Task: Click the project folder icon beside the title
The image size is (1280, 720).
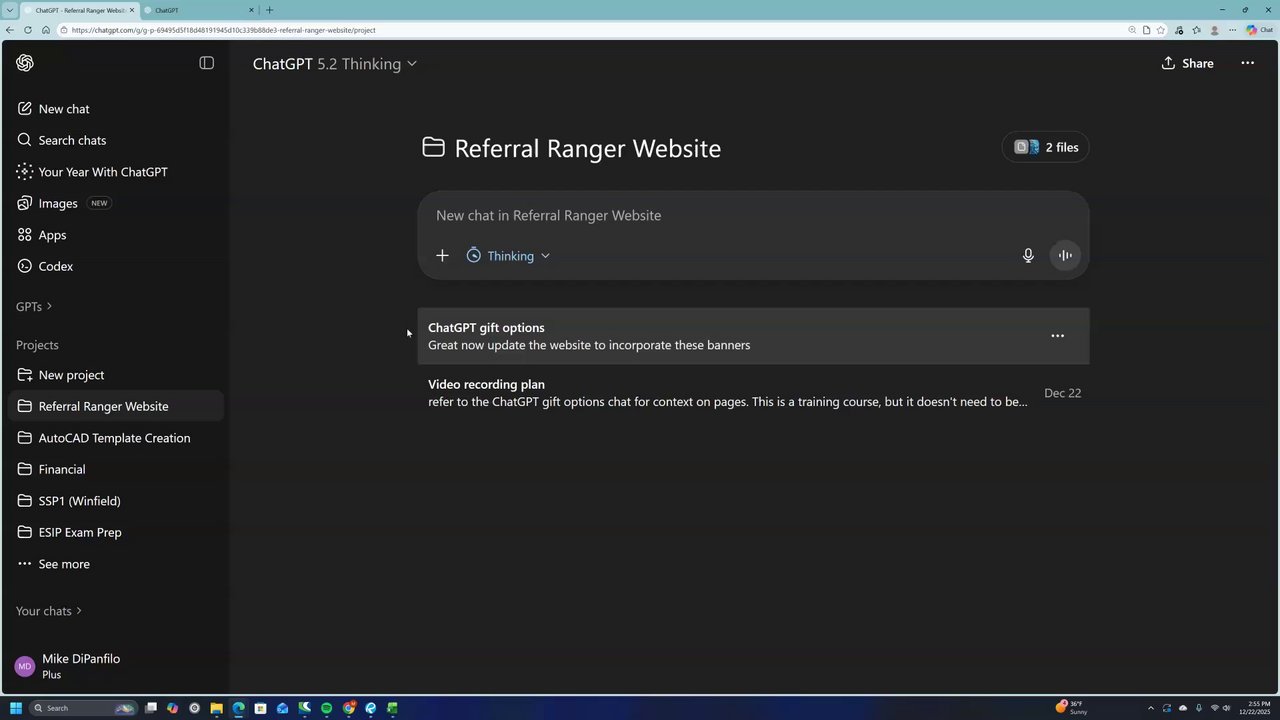Action: 433,148
